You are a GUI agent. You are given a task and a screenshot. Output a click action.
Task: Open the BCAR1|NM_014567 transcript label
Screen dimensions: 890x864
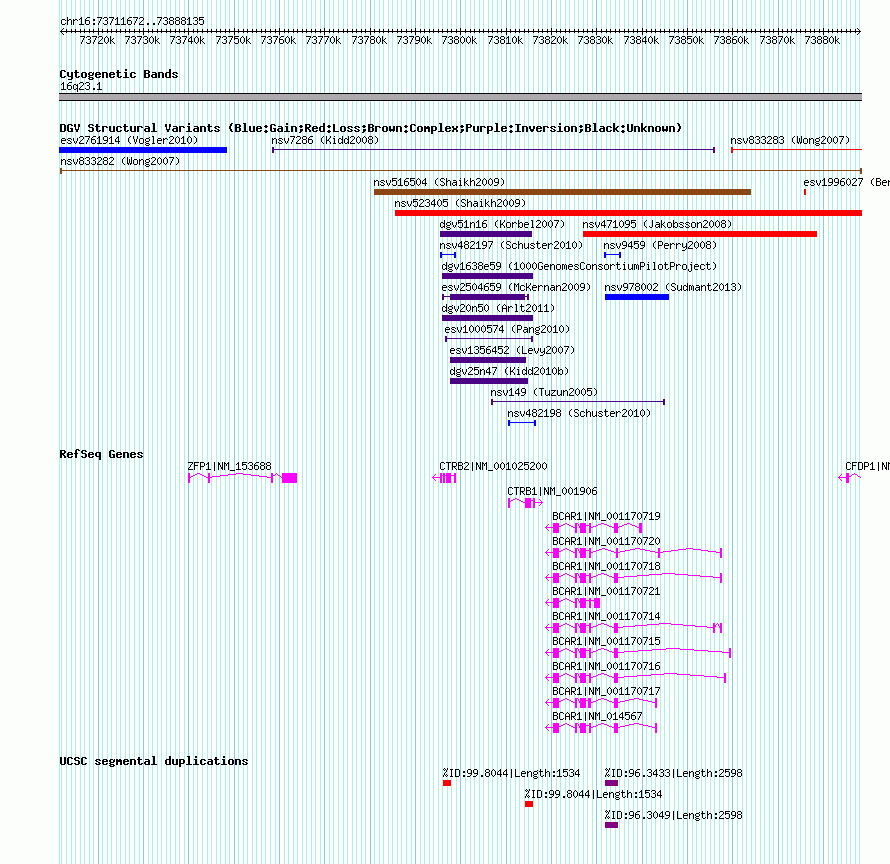tap(597, 716)
